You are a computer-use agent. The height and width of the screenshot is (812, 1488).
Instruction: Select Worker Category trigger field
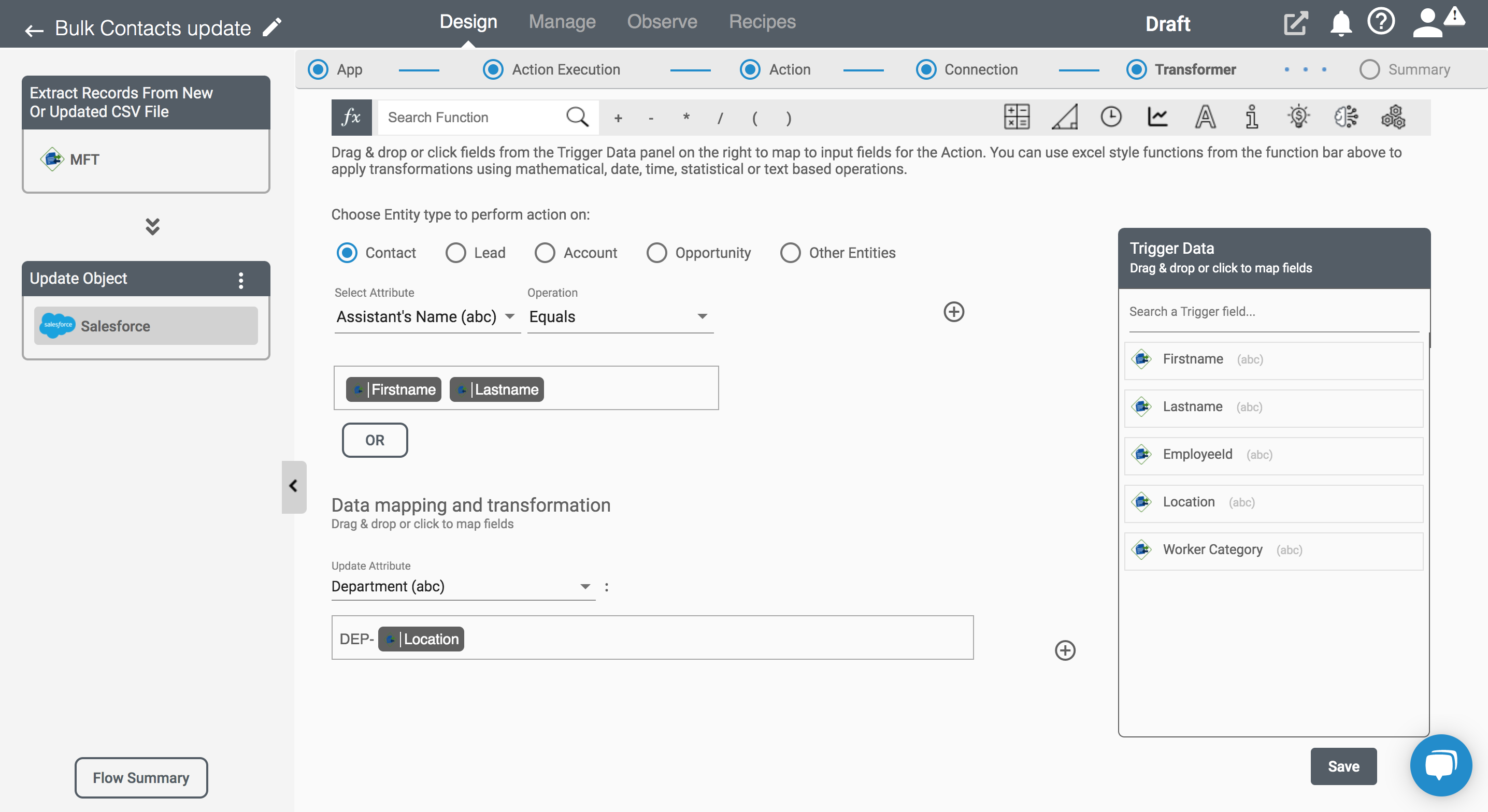coord(1274,551)
